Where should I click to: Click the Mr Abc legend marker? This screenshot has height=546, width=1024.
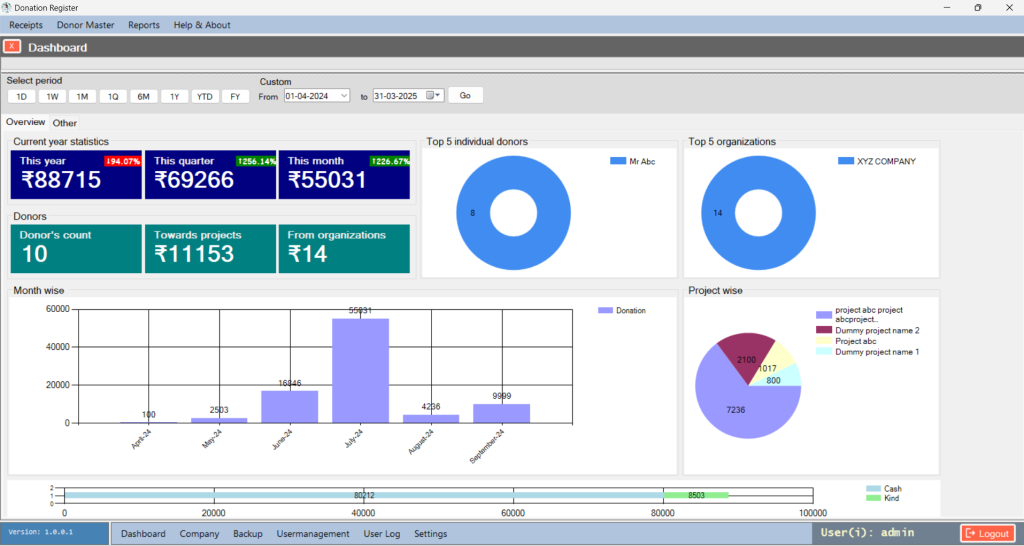pos(616,161)
